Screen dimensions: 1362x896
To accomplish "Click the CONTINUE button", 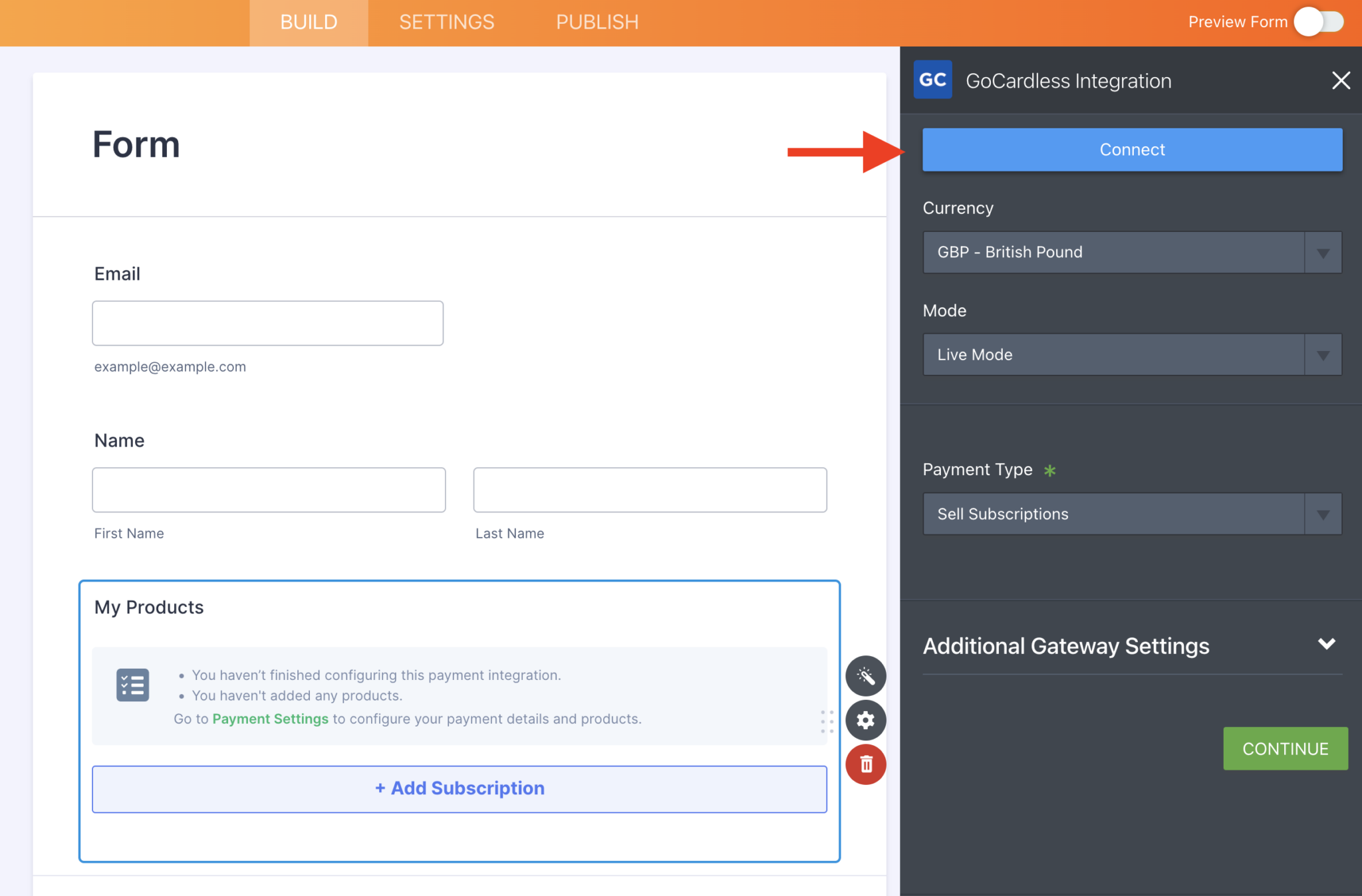I will 1284,748.
